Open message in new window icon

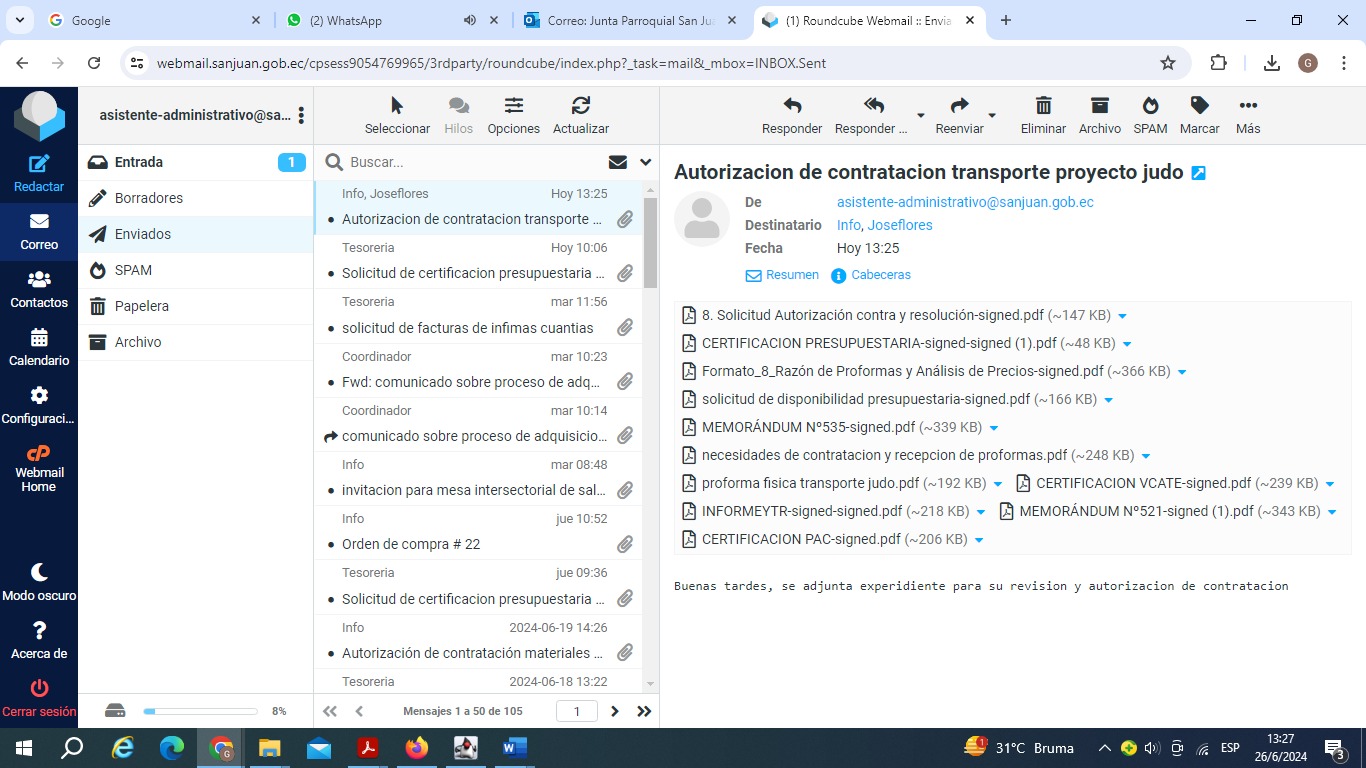tap(1199, 173)
